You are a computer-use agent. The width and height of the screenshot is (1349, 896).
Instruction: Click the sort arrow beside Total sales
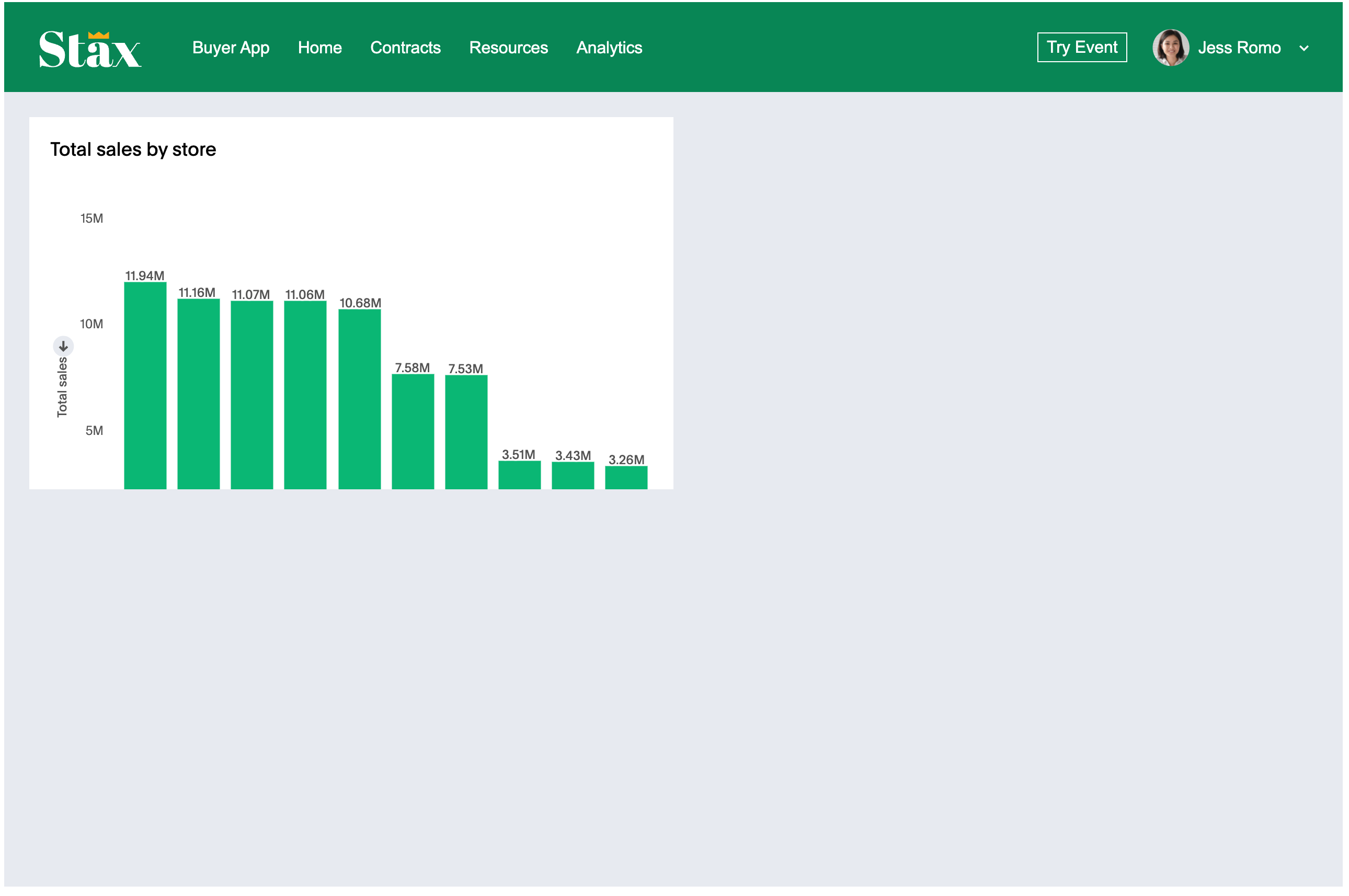pyautogui.click(x=63, y=346)
